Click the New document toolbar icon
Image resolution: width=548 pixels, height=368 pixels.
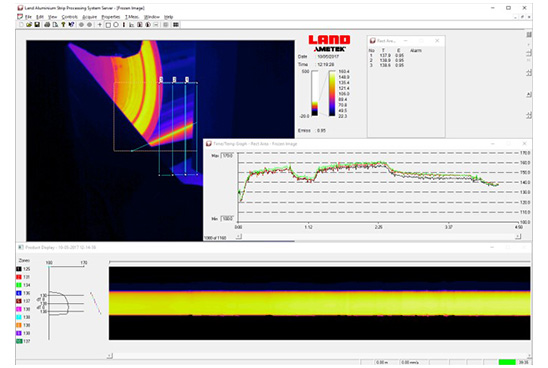click(x=21, y=24)
